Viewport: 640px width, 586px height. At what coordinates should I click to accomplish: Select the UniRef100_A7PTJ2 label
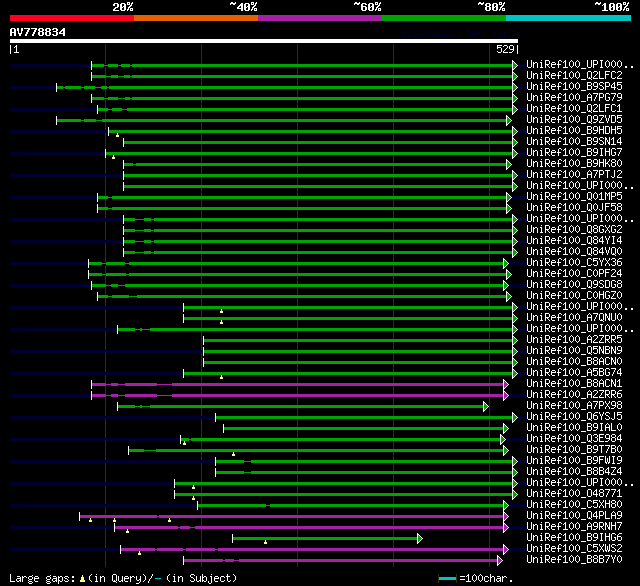(x=574, y=175)
